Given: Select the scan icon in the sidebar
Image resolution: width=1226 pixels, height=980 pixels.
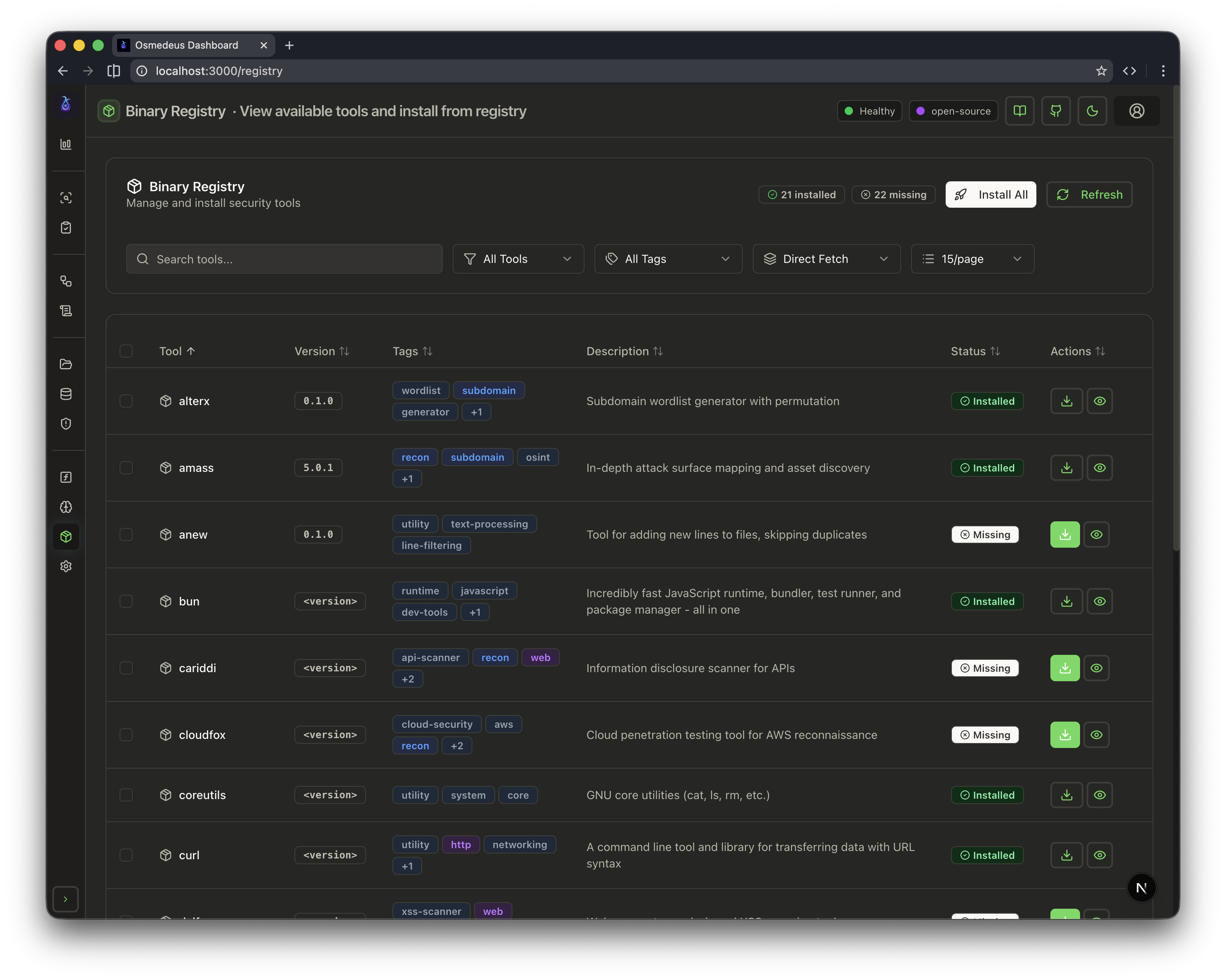Looking at the screenshot, I should (x=66, y=197).
